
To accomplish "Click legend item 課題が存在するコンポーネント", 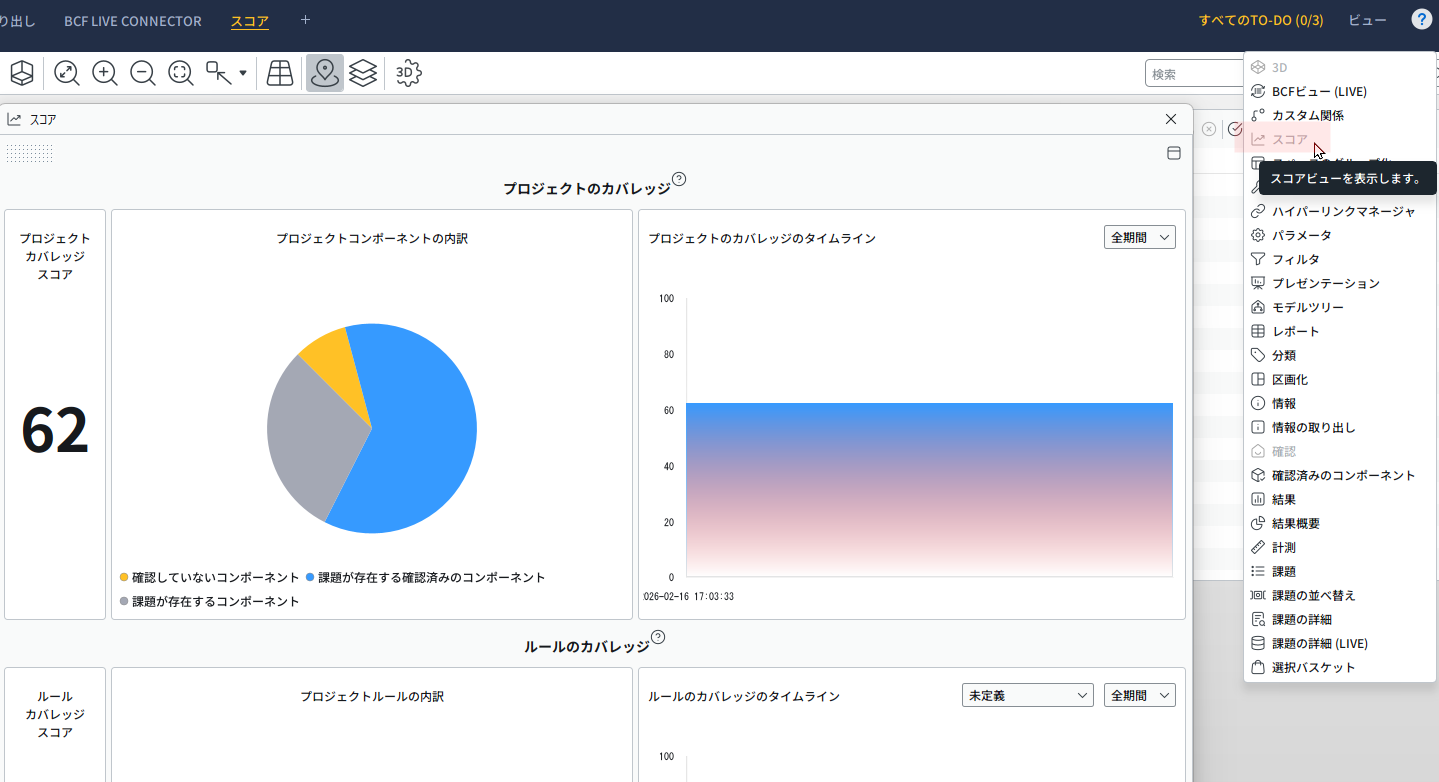I will tap(209, 601).
